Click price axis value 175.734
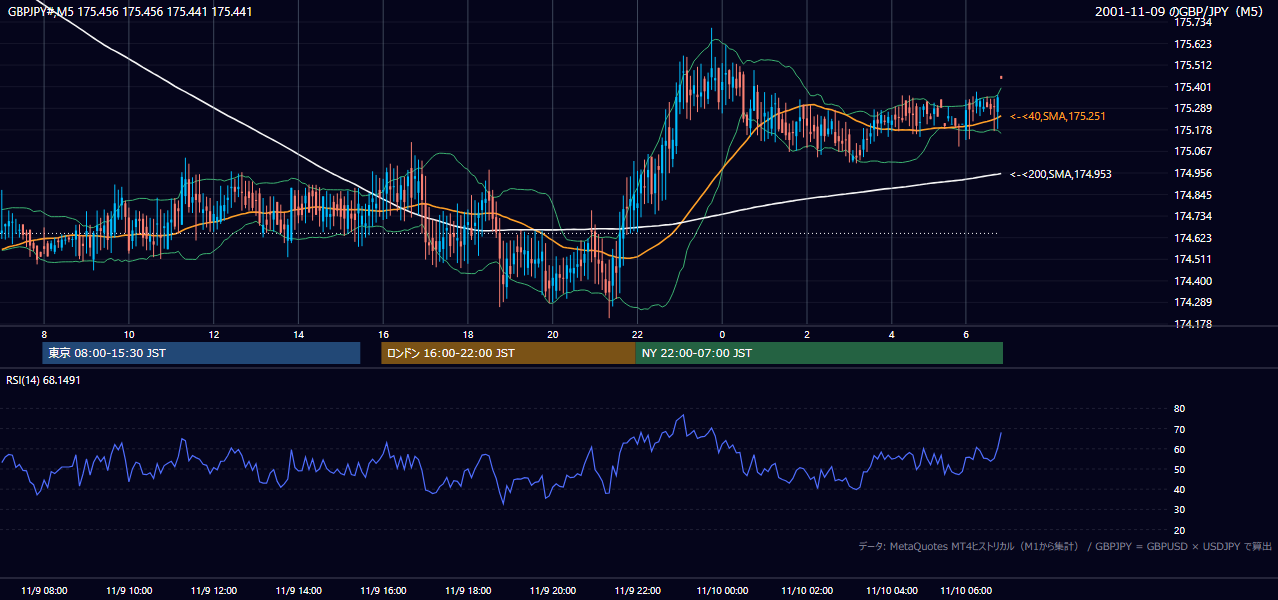Image resolution: width=1278 pixels, height=600 pixels. [x=1193, y=22]
